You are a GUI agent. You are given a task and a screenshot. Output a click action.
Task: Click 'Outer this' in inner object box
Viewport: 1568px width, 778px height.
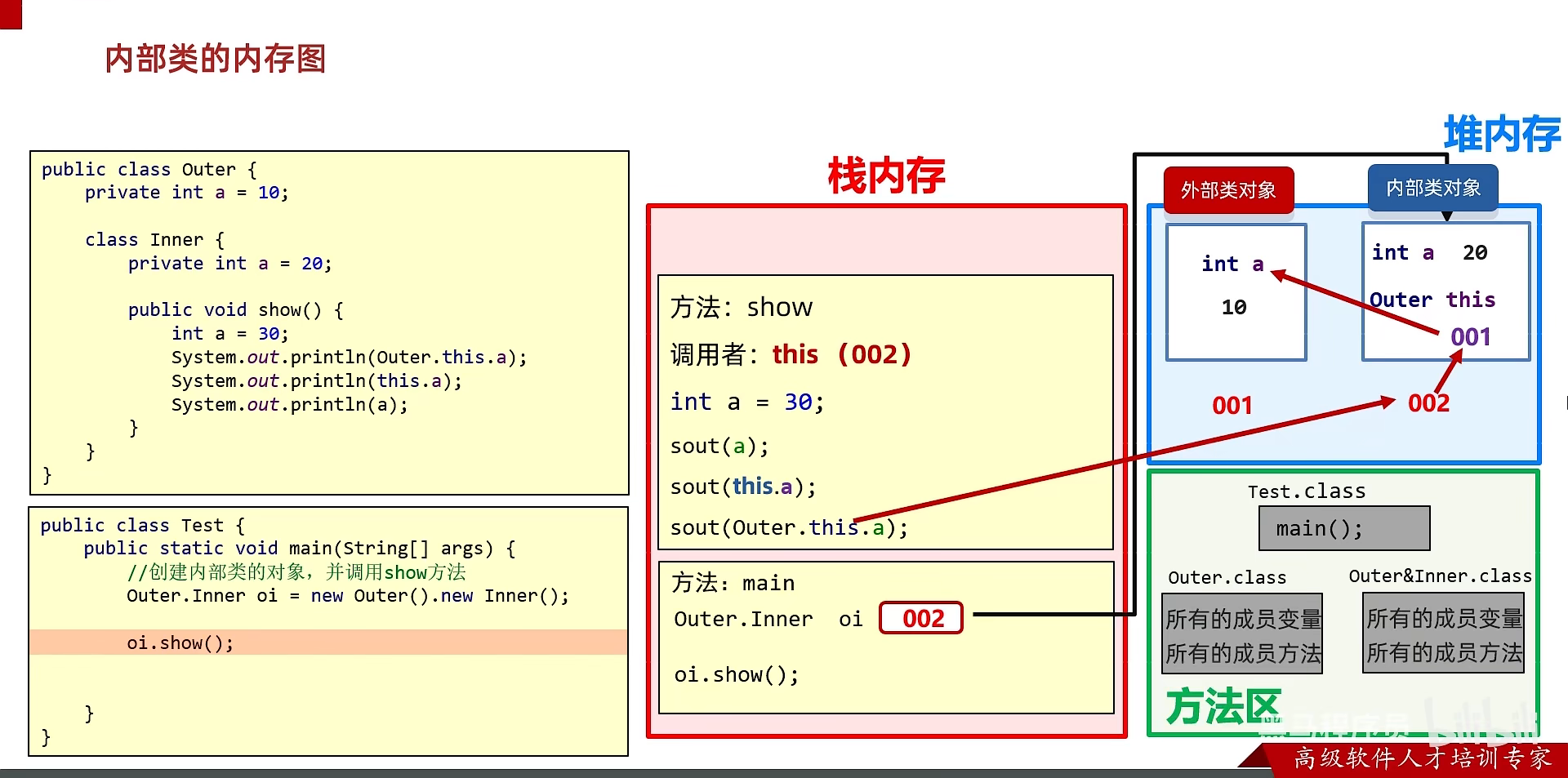point(1432,300)
